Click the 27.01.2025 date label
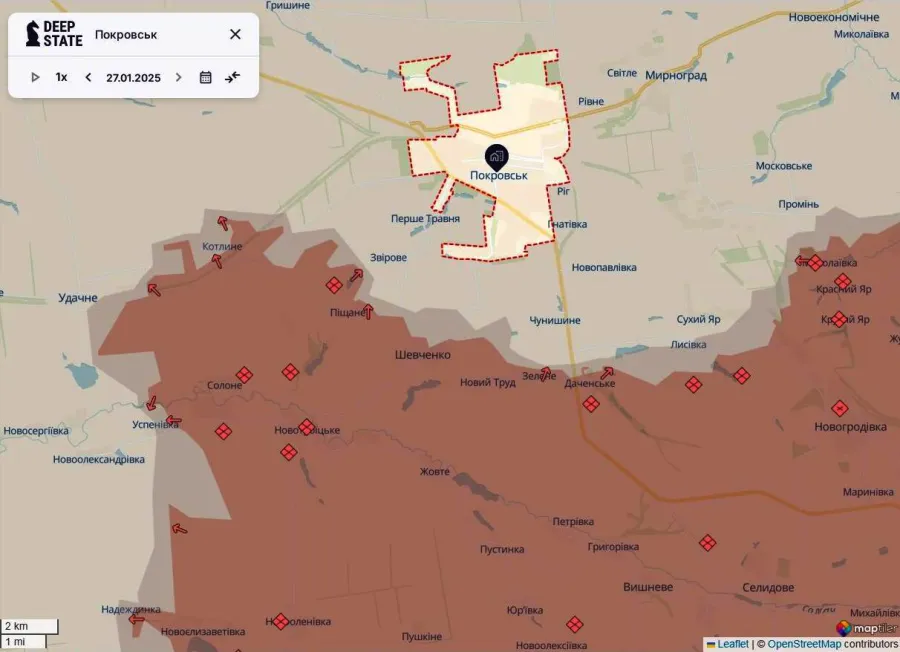Image resolution: width=900 pixels, height=652 pixels. (x=133, y=77)
